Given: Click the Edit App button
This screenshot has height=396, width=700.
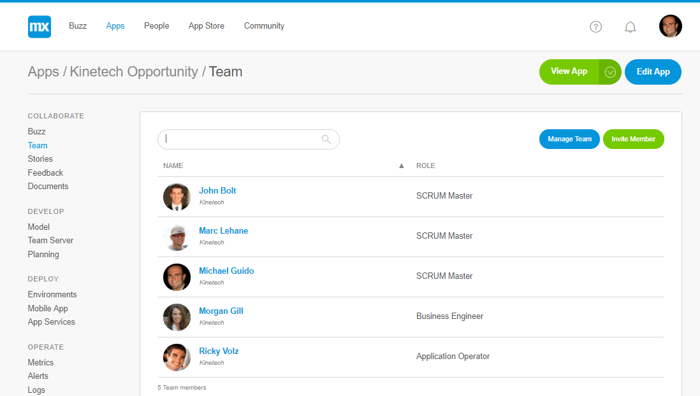Looking at the screenshot, I should pos(653,72).
